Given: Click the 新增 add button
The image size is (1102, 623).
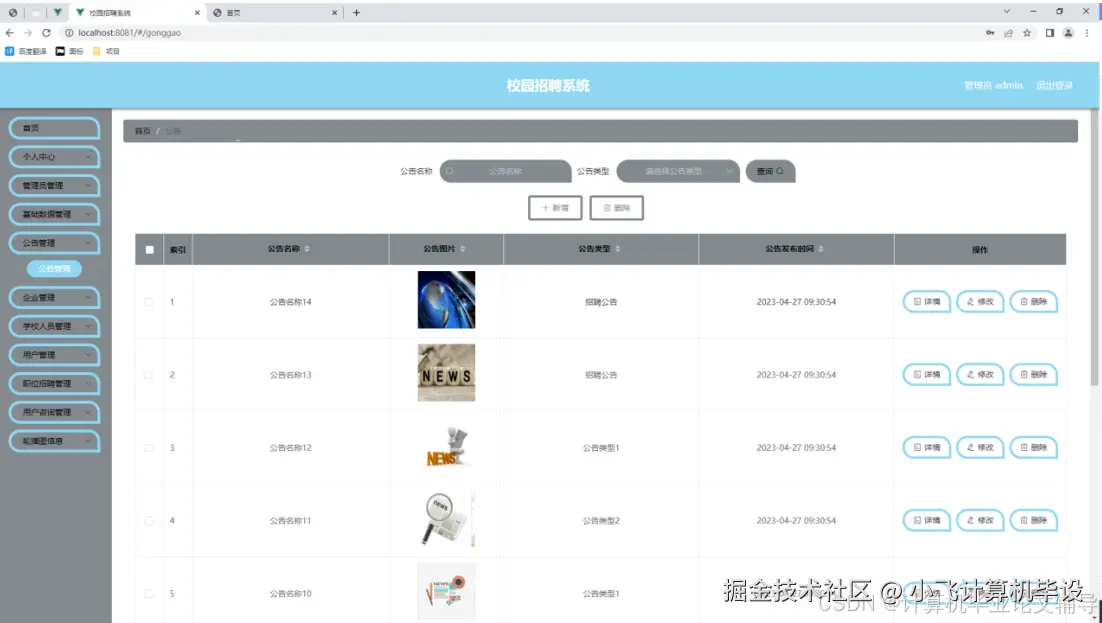Looking at the screenshot, I should [555, 208].
